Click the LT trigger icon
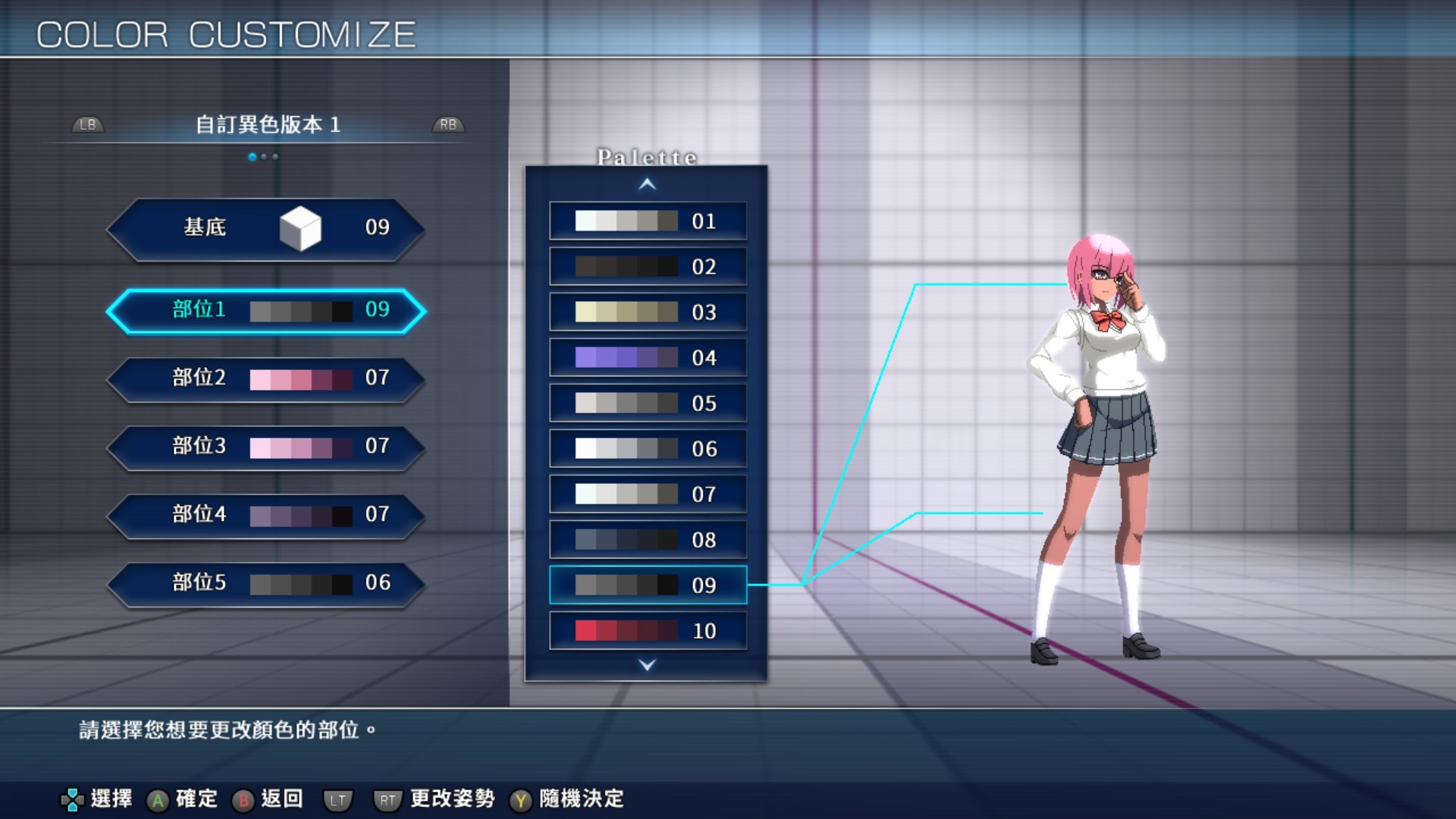Image resolution: width=1456 pixels, height=819 pixels. (x=337, y=799)
